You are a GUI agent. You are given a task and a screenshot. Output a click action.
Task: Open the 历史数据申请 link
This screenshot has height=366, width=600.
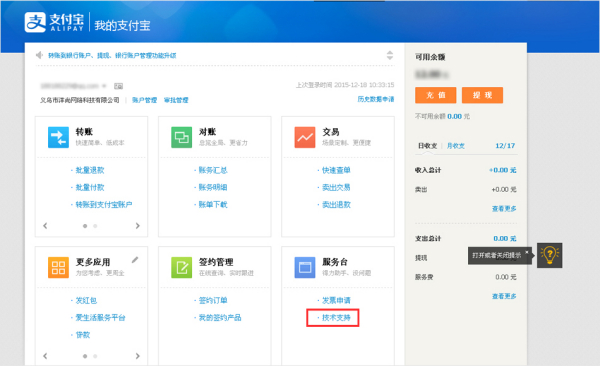[375, 99]
